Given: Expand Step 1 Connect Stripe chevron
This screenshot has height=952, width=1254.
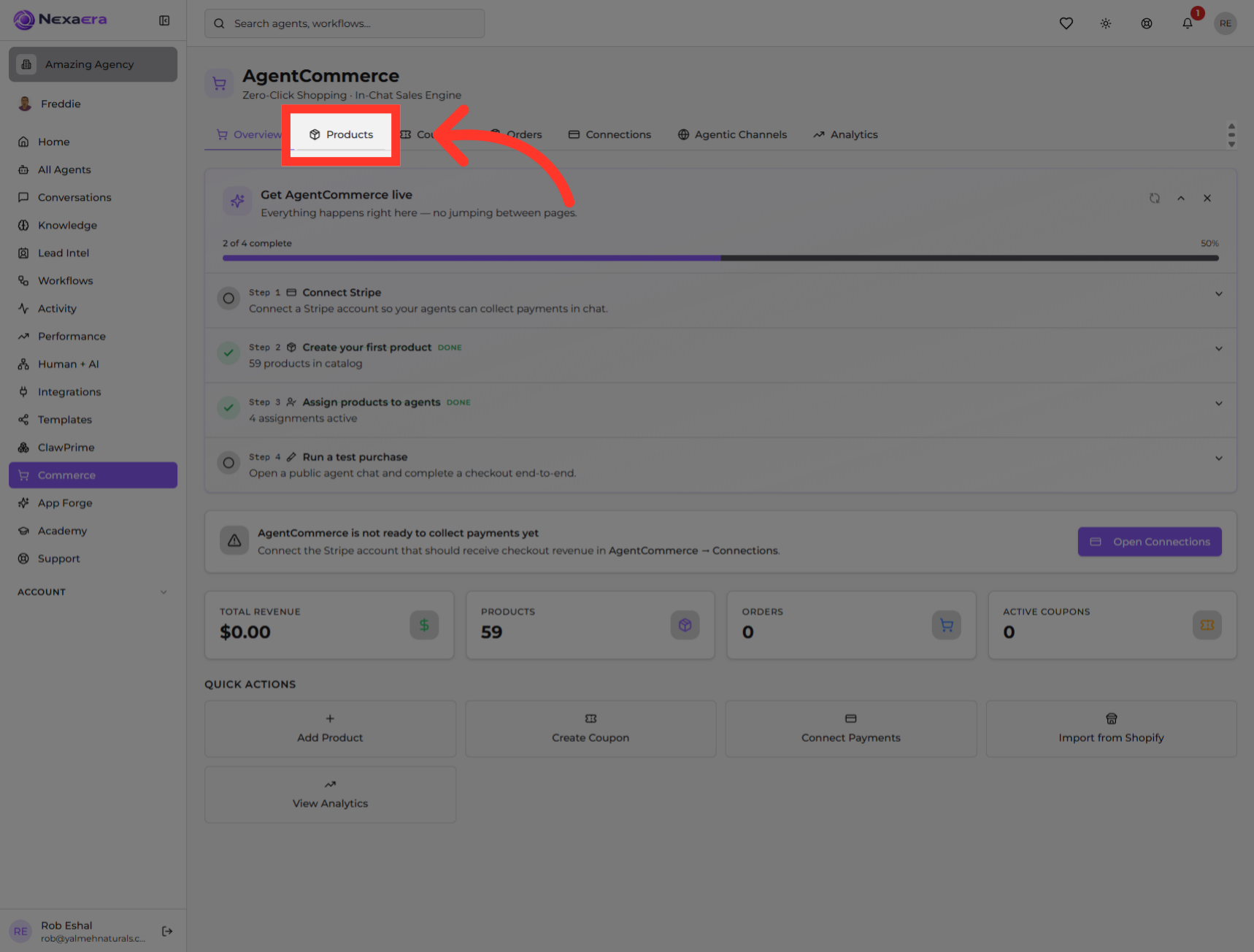Looking at the screenshot, I should pyautogui.click(x=1219, y=293).
